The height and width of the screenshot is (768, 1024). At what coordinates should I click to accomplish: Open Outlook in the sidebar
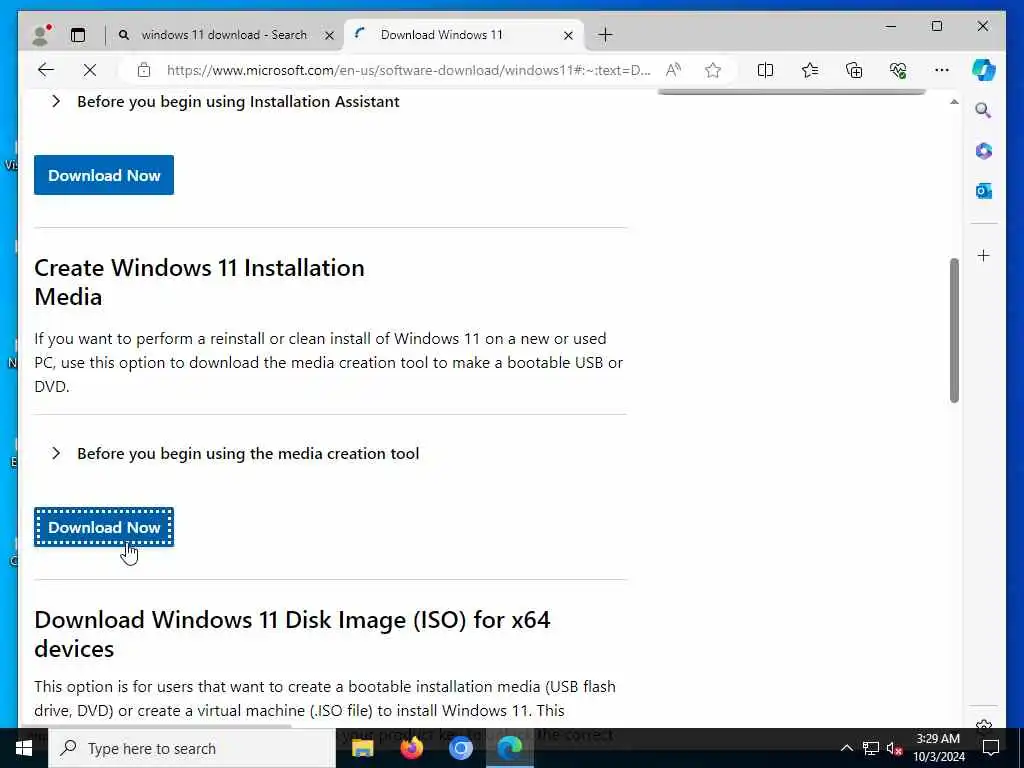point(984,191)
